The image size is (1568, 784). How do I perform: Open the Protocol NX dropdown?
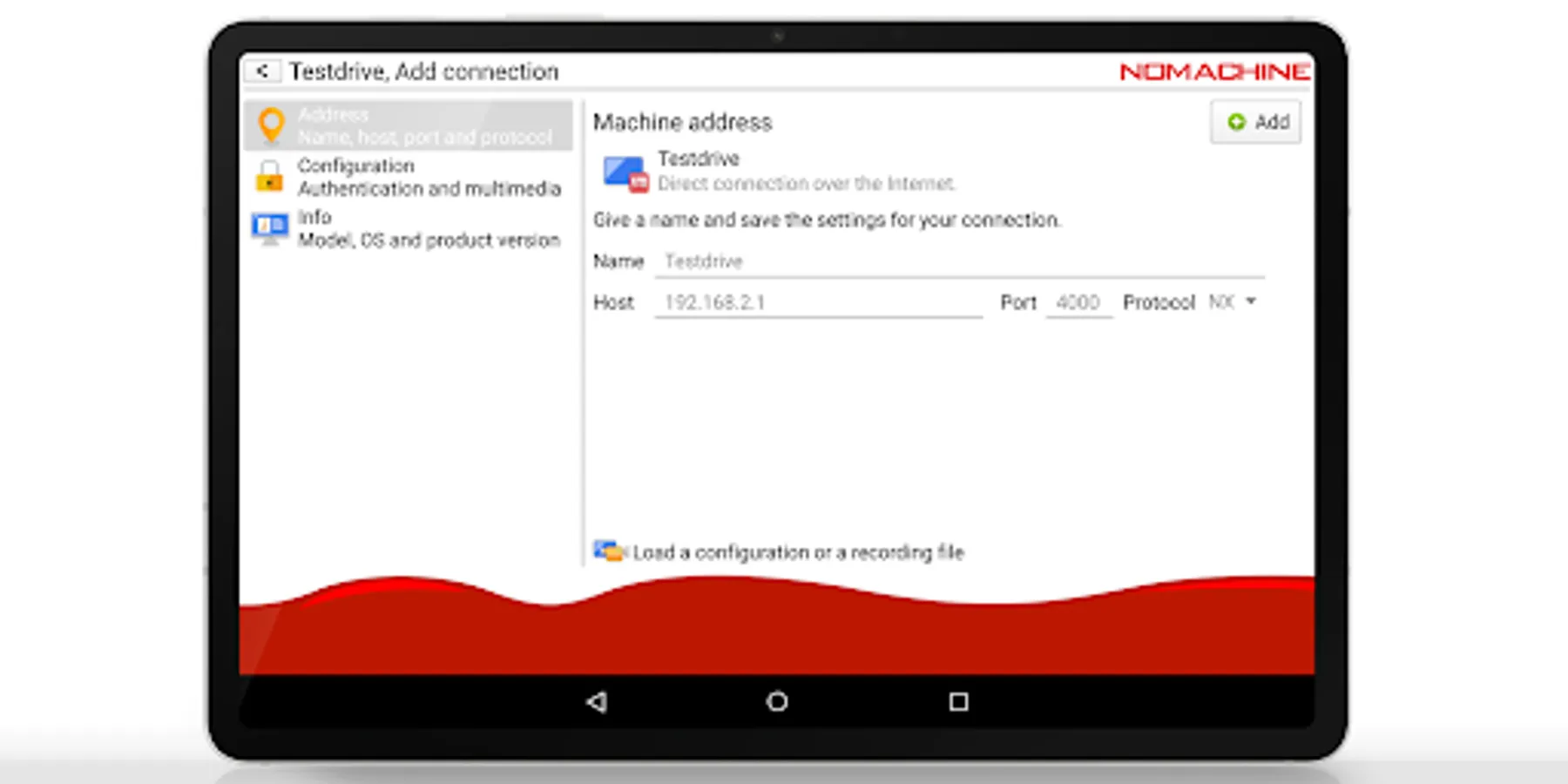pos(1232,301)
